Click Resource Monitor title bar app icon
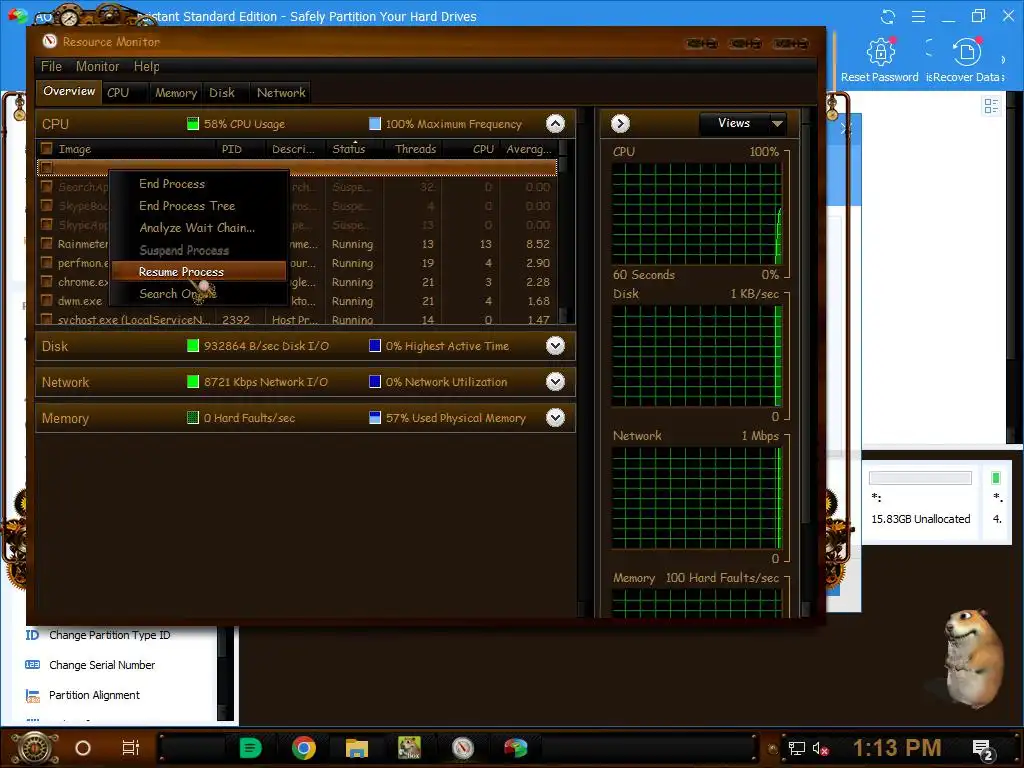The image size is (1024, 768). (x=50, y=41)
